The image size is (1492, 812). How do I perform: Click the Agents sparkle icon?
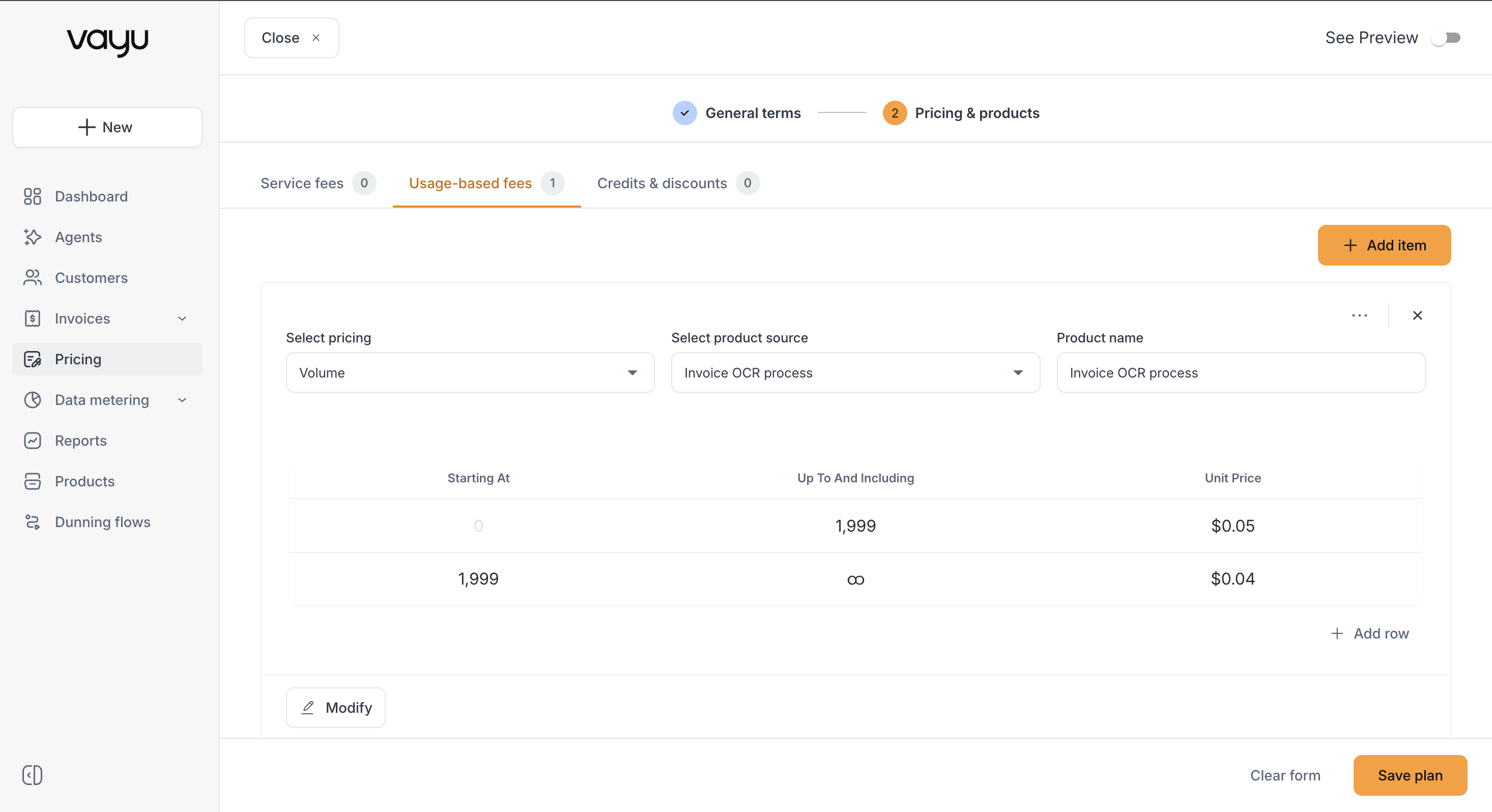click(x=33, y=237)
